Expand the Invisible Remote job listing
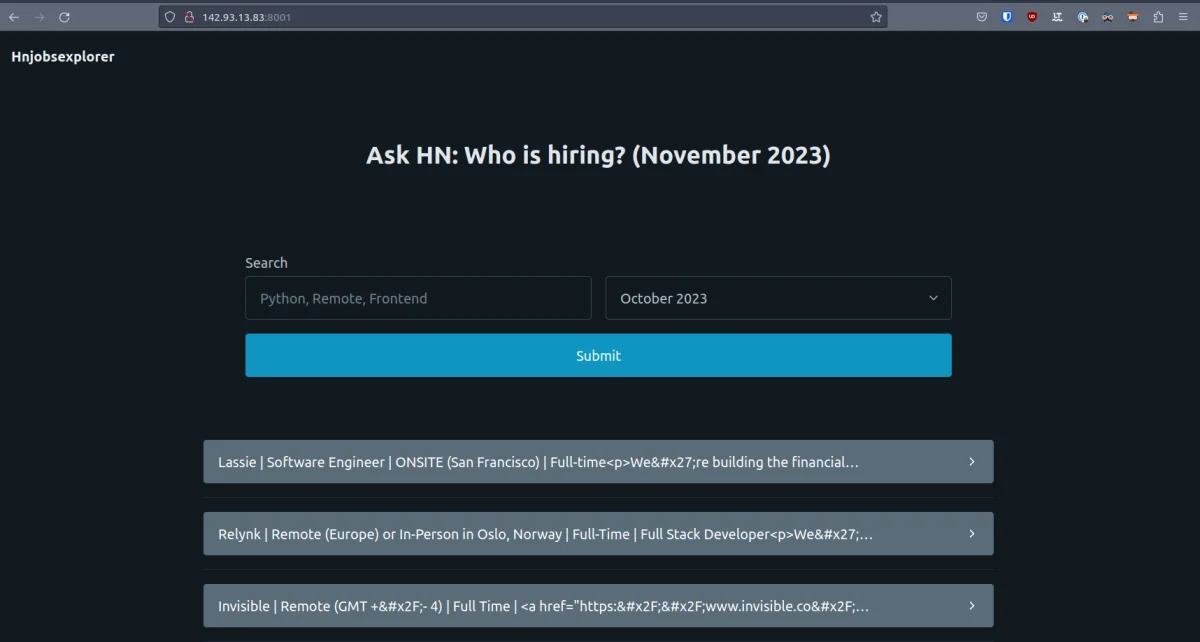This screenshot has height=642, width=1200. [x=598, y=605]
